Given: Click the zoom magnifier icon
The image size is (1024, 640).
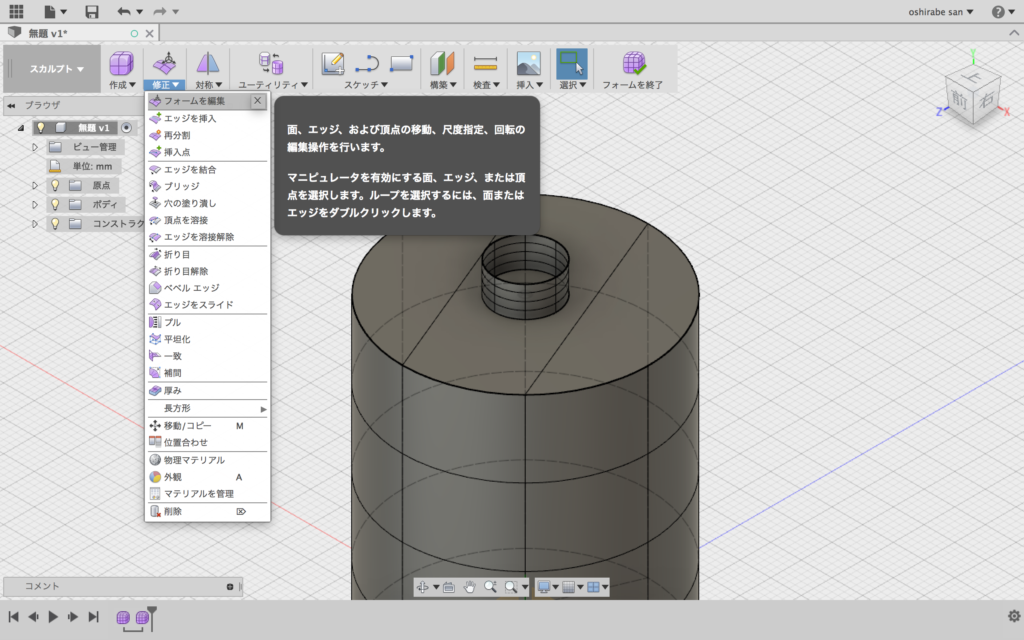Looking at the screenshot, I should coord(490,587).
